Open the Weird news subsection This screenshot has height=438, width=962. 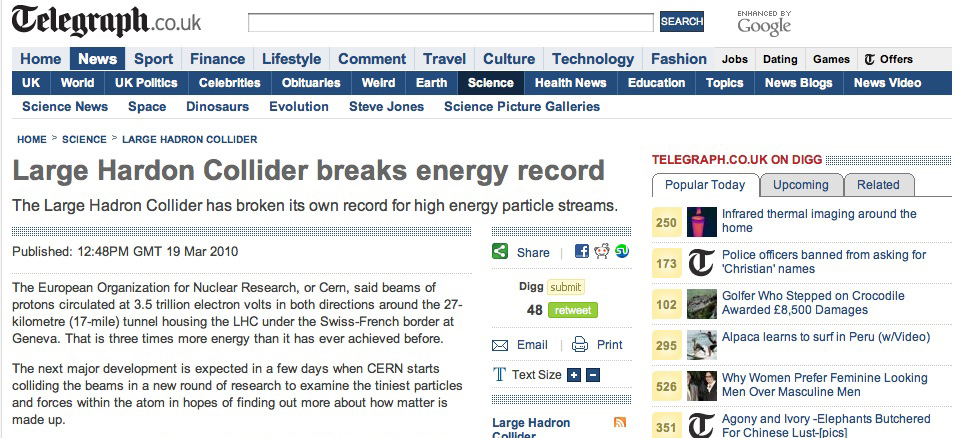[x=378, y=83]
